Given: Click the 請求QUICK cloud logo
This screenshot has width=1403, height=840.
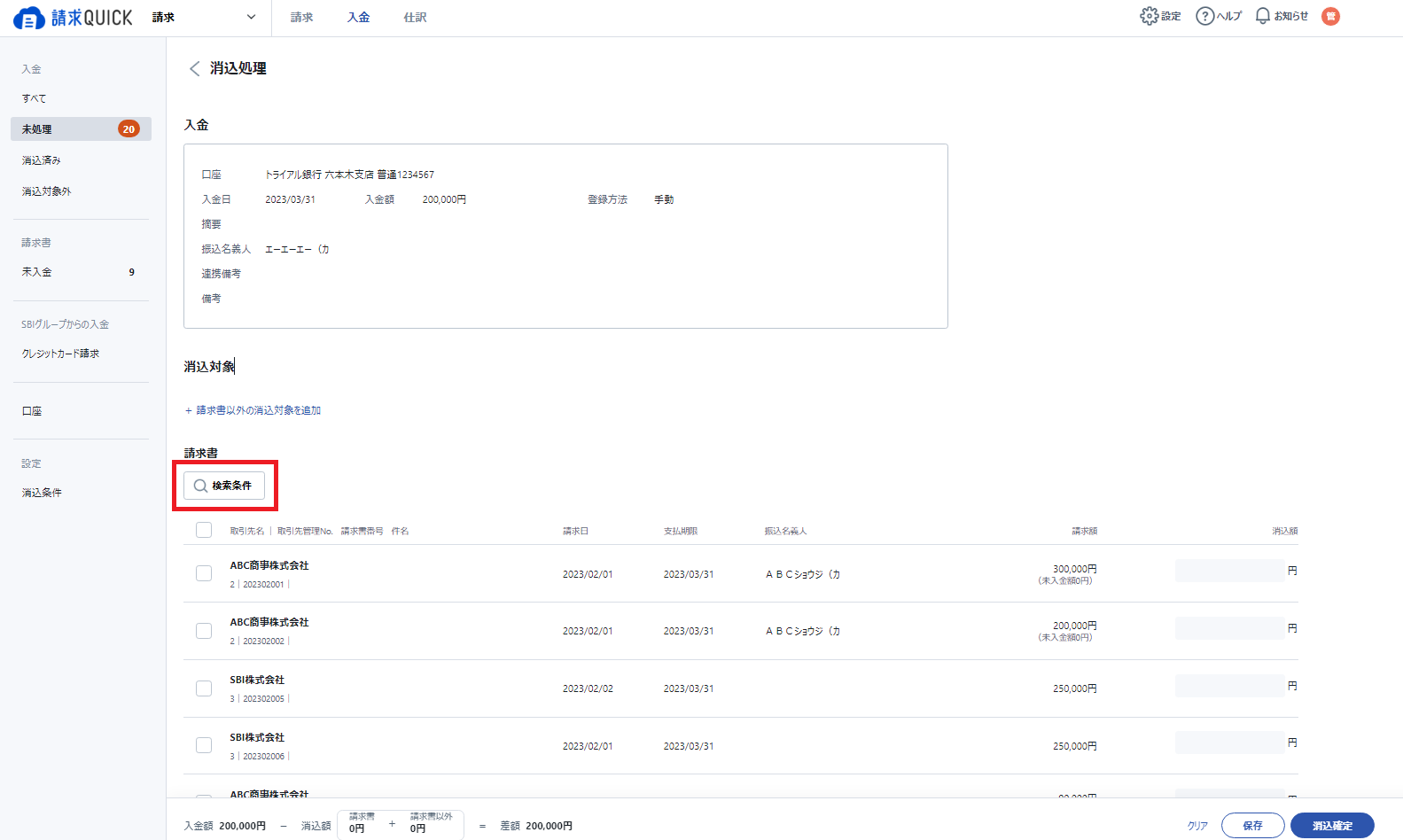Looking at the screenshot, I should 29,18.
